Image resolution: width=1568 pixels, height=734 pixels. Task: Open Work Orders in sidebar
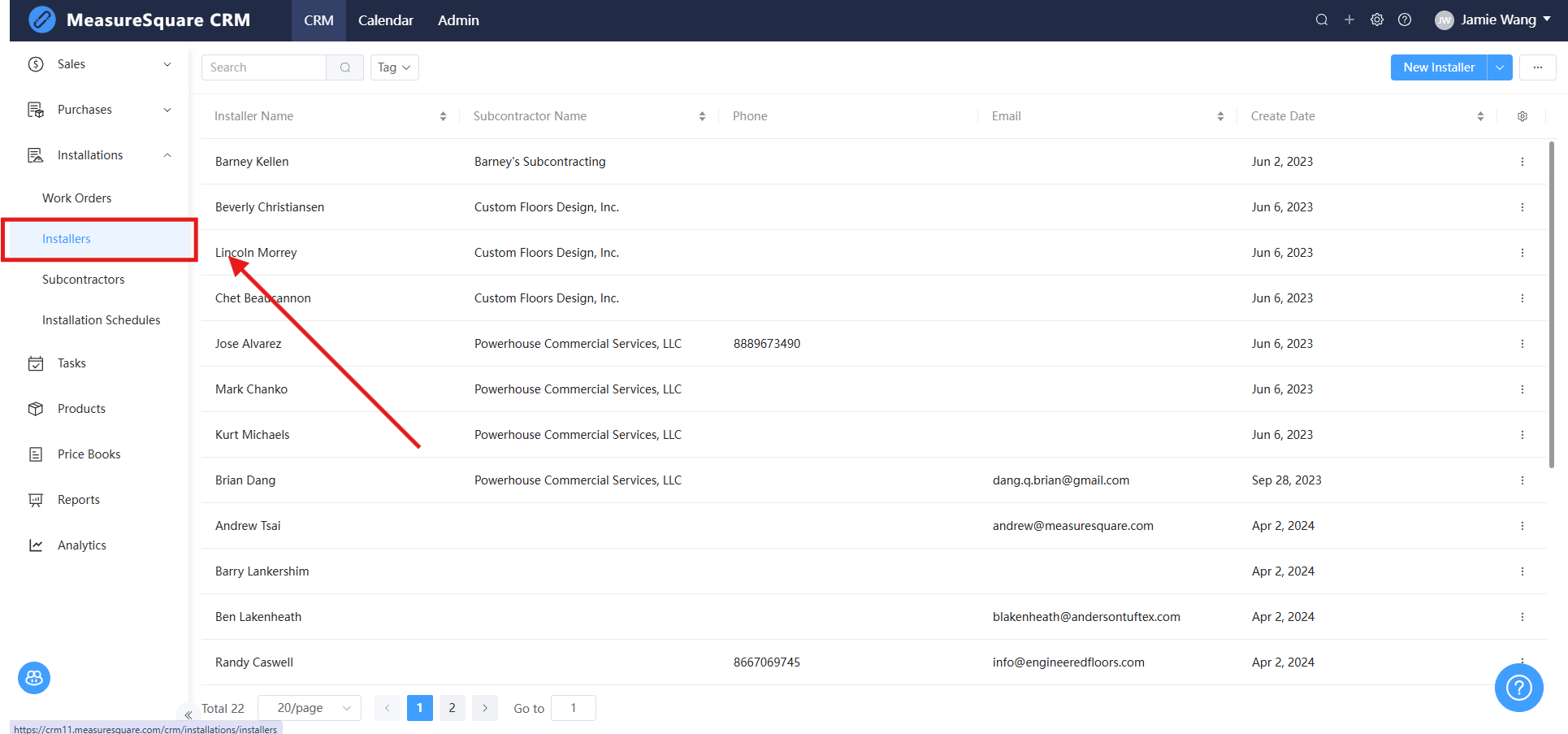[x=77, y=198]
